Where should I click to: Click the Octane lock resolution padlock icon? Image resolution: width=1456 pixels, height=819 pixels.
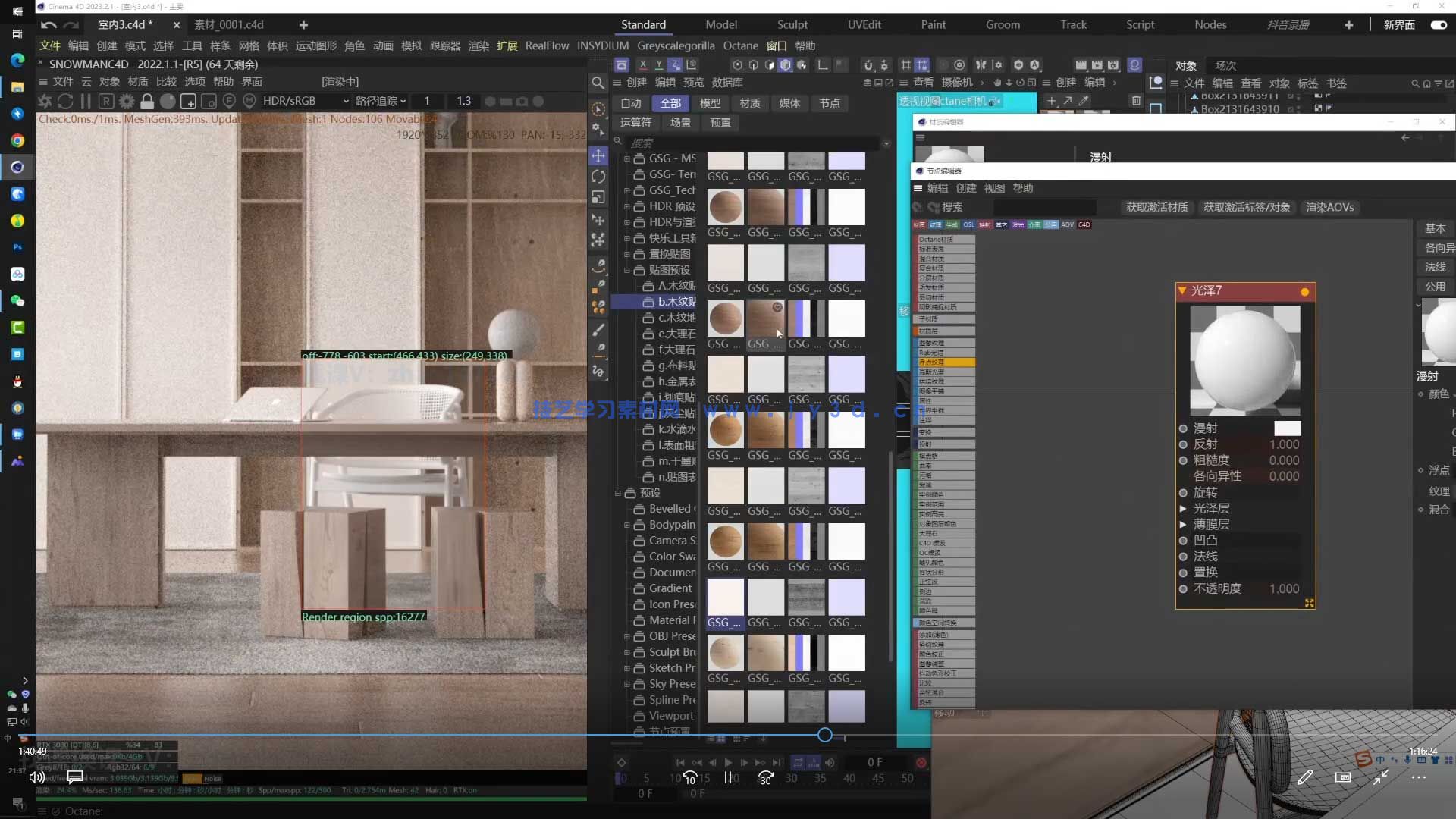[147, 101]
